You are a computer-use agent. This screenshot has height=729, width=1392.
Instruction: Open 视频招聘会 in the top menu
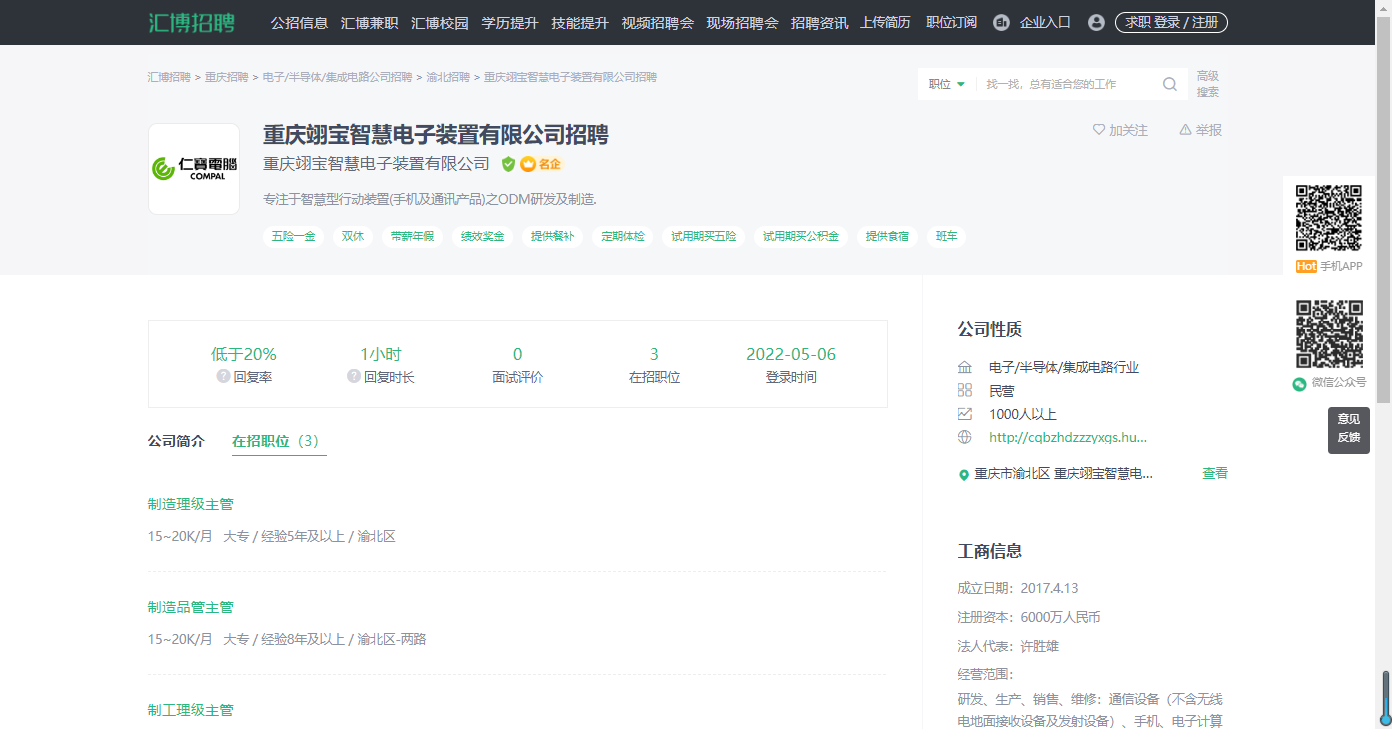point(657,22)
